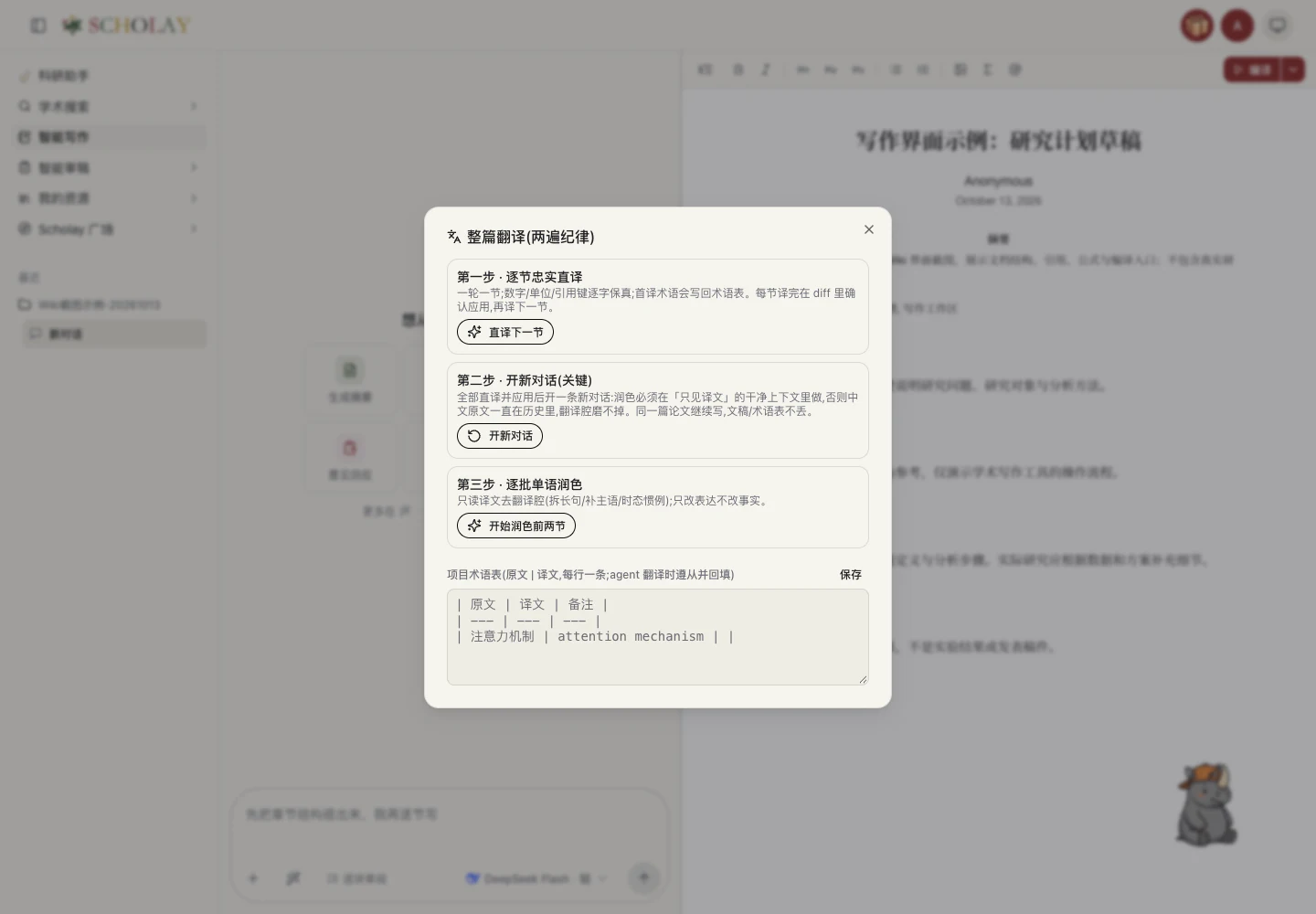Click the plus icon in the chat input
1316x914 pixels.
click(253, 878)
